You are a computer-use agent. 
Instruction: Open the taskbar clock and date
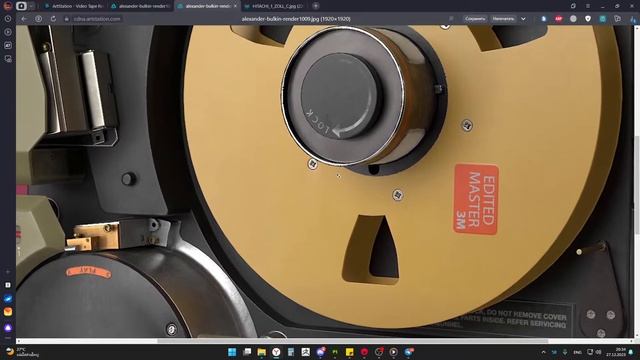pyautogui.click(x=616, y=352)
